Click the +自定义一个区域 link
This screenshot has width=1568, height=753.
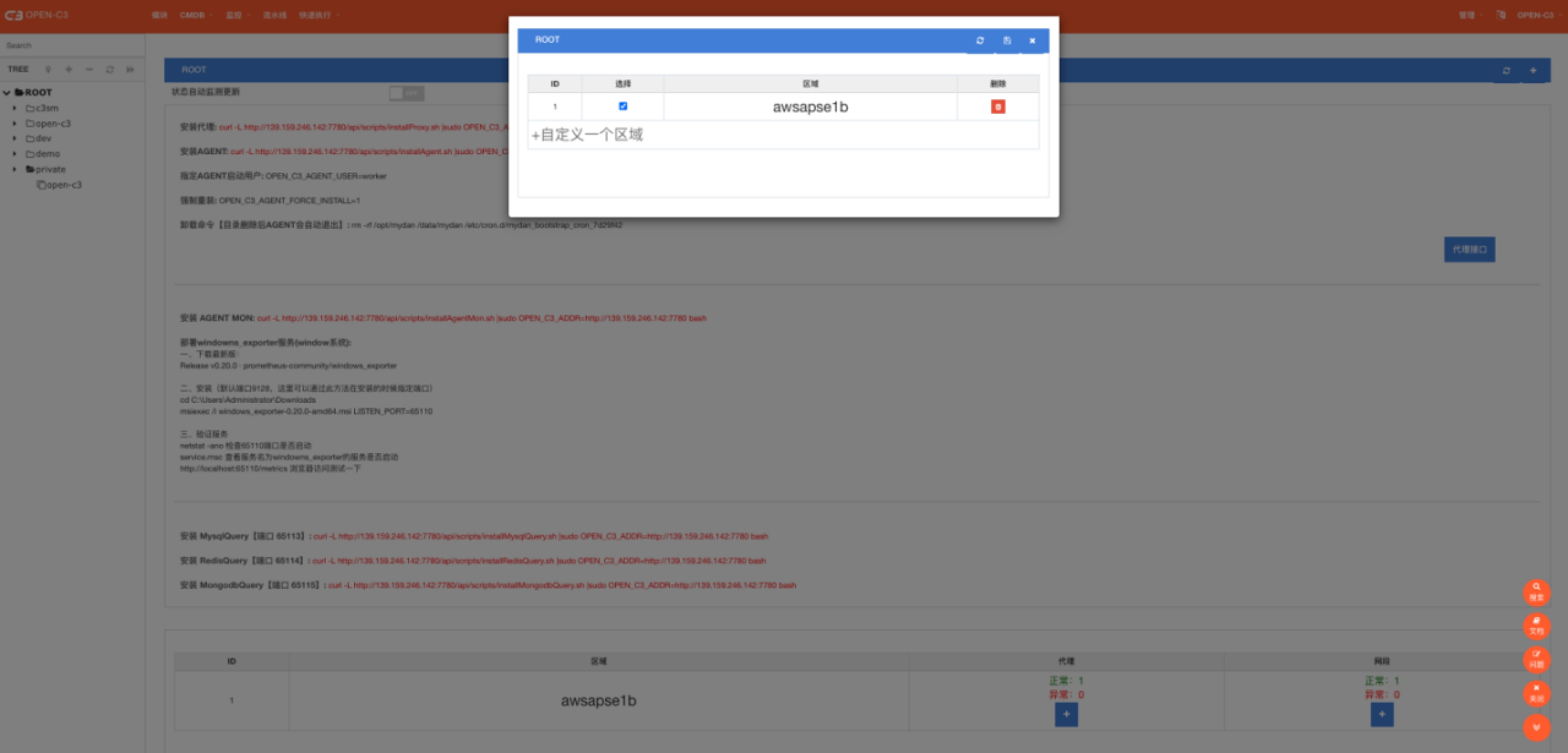click(587, 135)
